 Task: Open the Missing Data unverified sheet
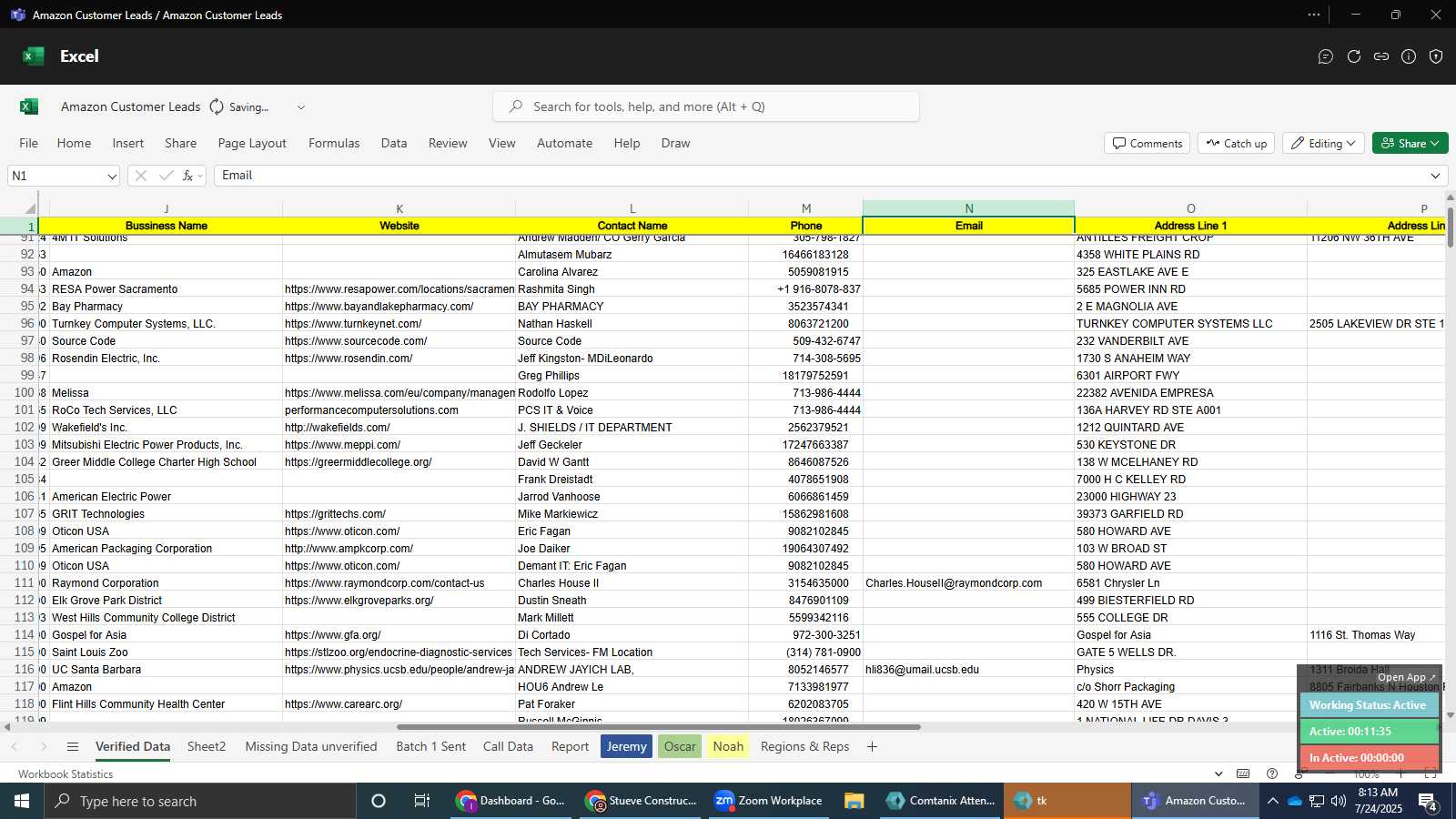click(311, 746)
